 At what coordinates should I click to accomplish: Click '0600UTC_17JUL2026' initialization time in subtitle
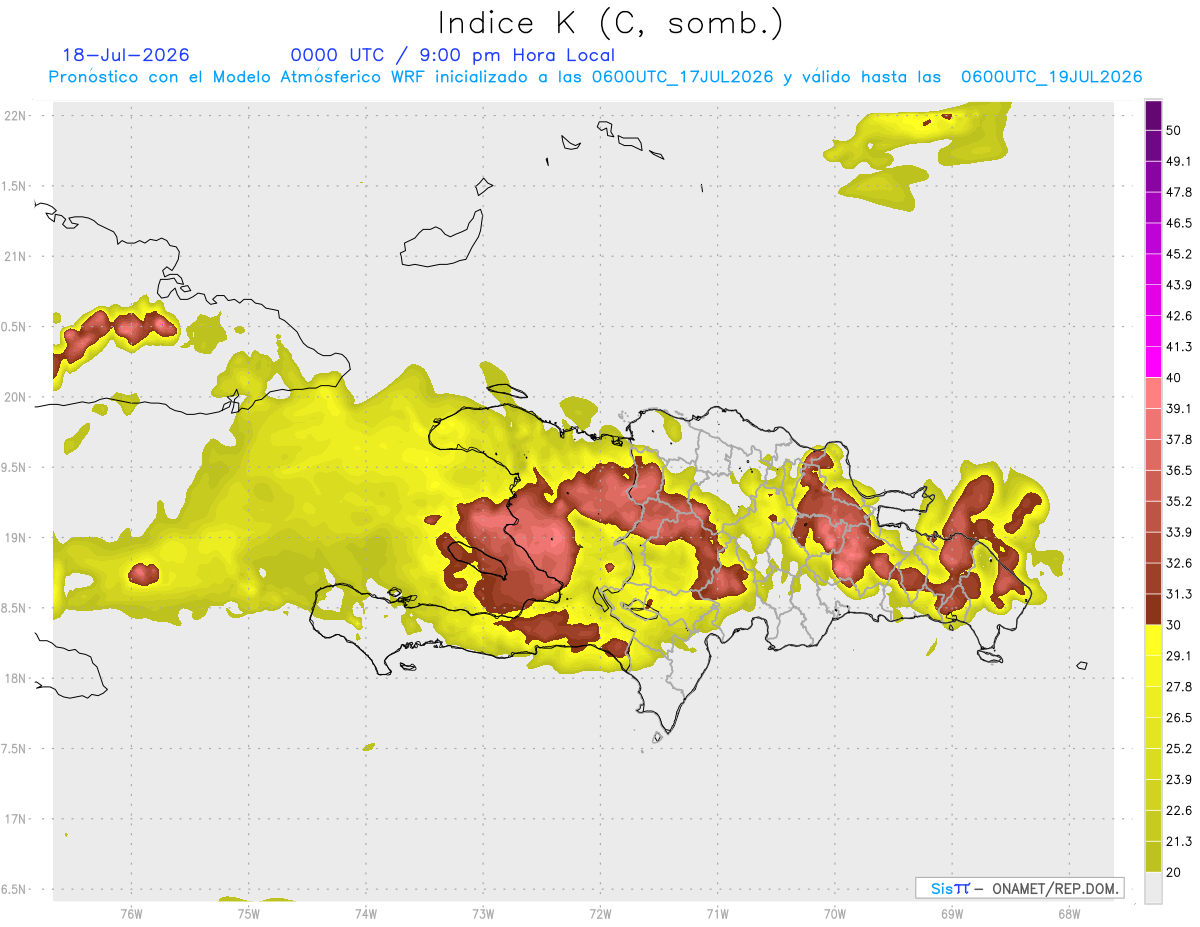point(683,77)
